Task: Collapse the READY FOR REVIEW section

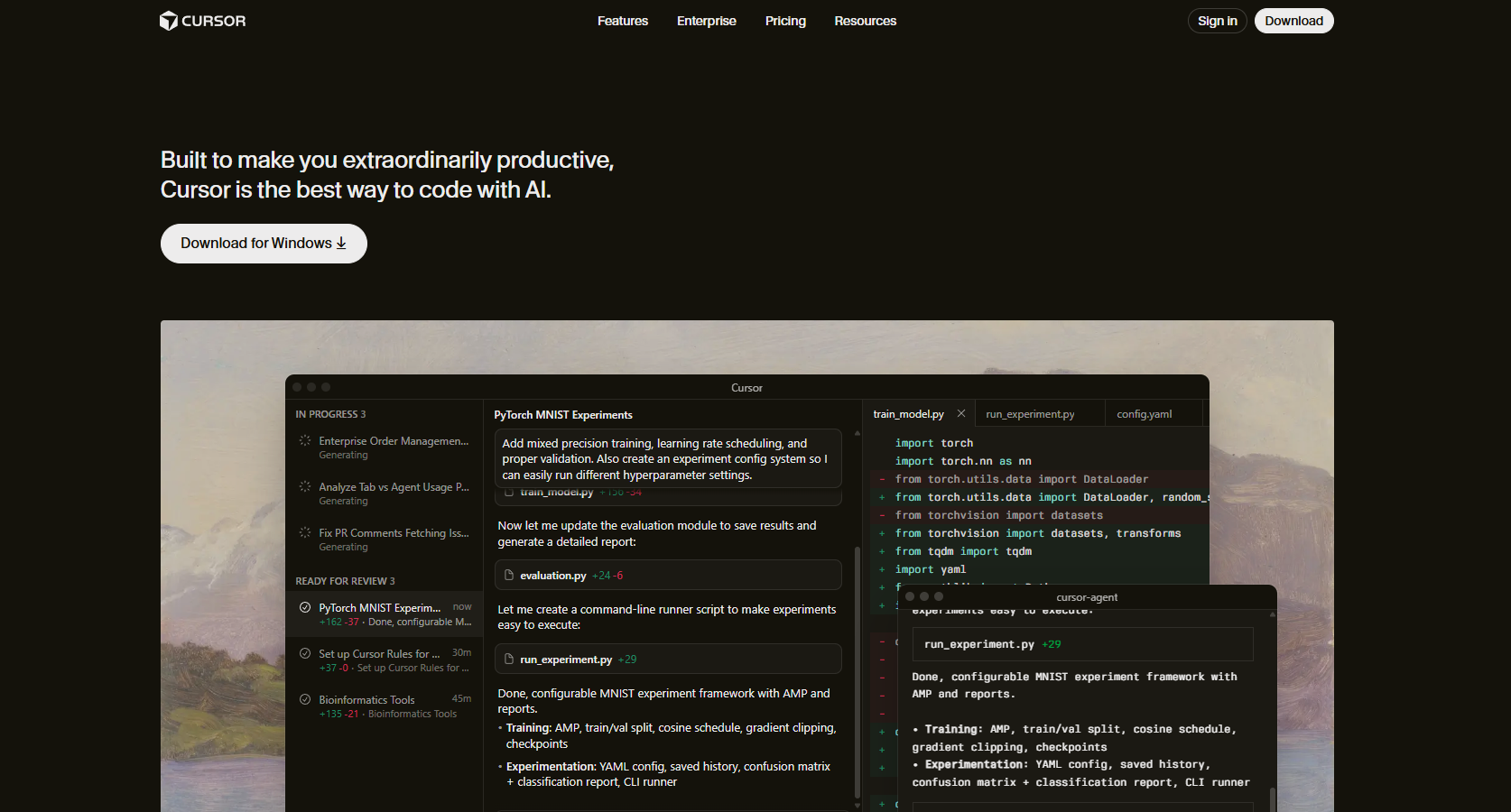Action: click(345, 580)
